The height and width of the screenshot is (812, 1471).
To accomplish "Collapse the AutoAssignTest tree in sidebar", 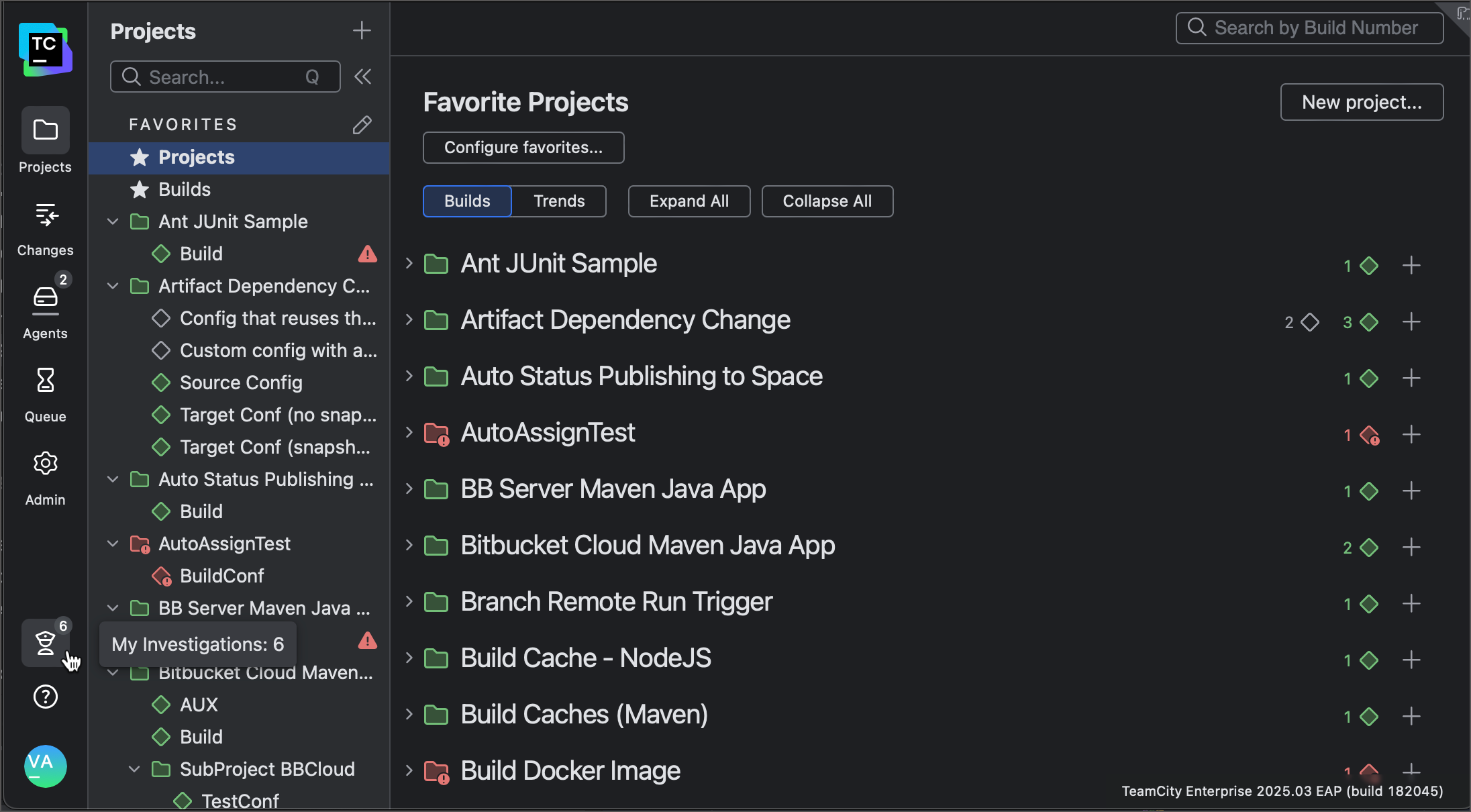I will pos(111,544).
